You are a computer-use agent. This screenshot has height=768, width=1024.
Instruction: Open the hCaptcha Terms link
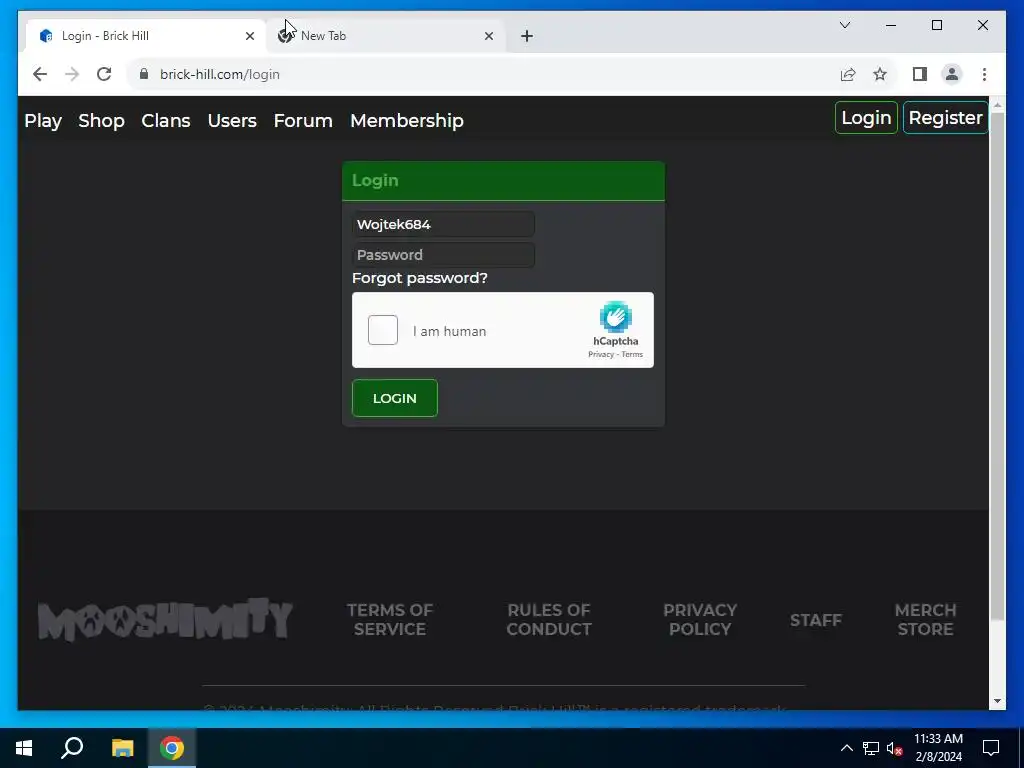click(x=632, y=355)
